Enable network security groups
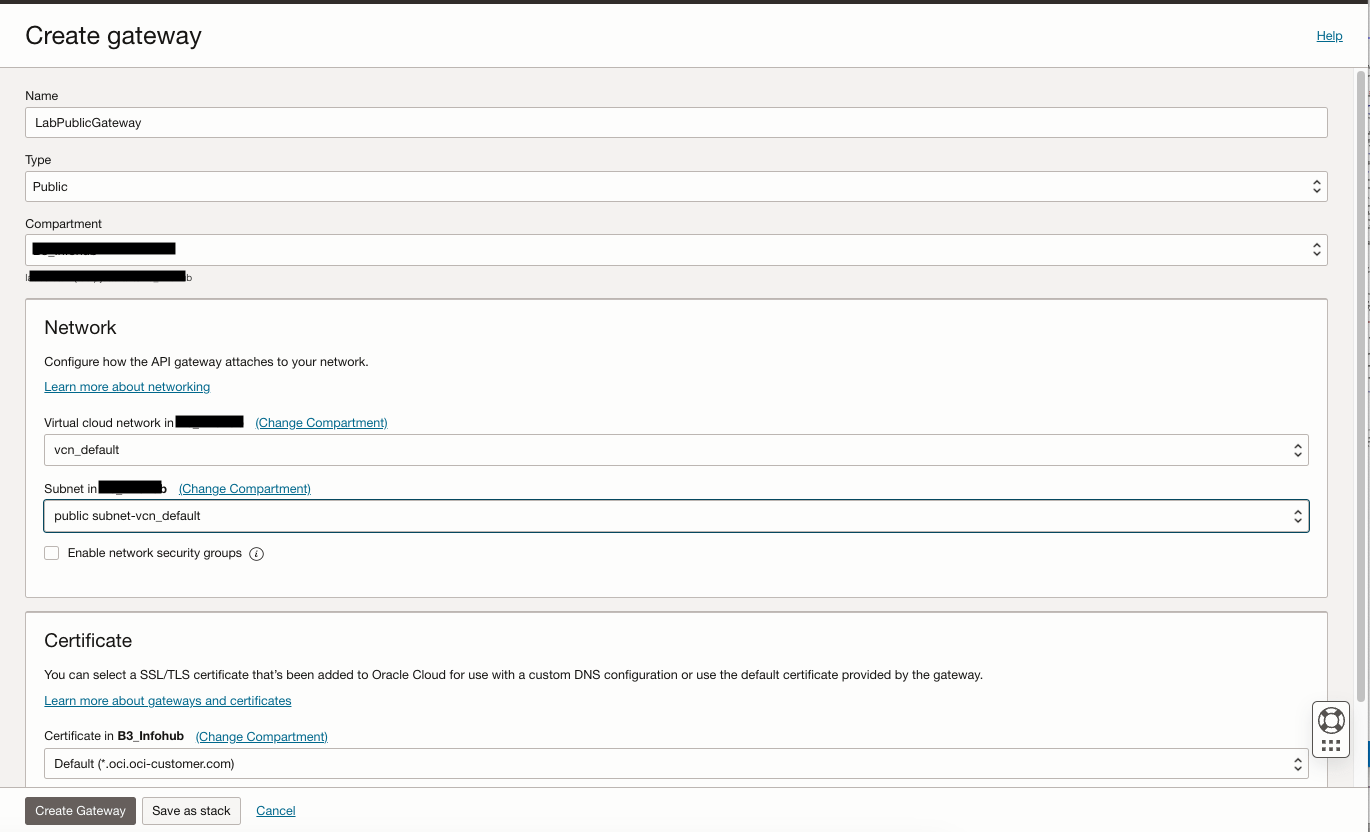Viewport: 1370px width, 832px height. tap(51, 553)
